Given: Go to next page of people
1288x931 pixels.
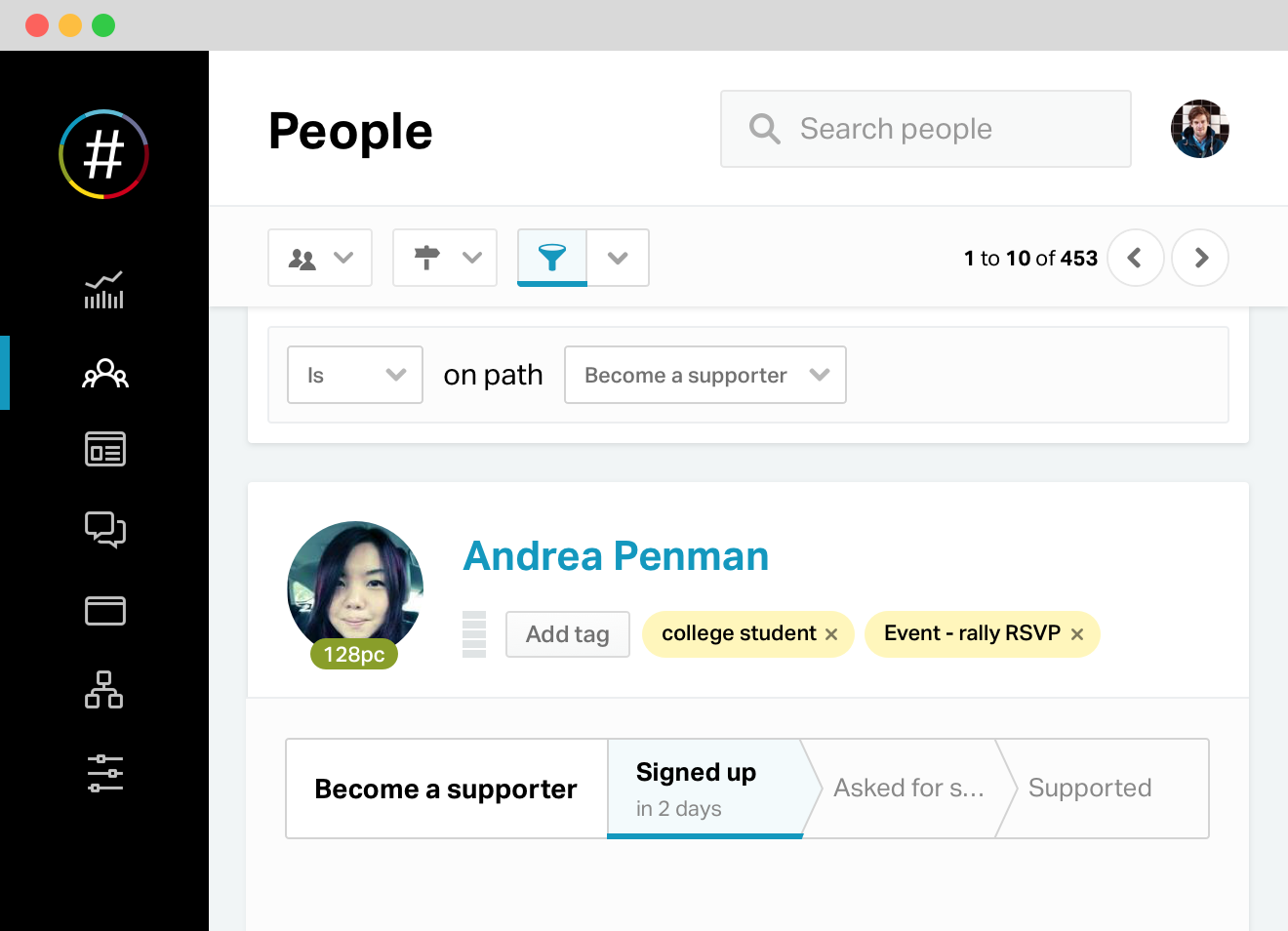Looking at the screenshot, I should pos(1200,258).
